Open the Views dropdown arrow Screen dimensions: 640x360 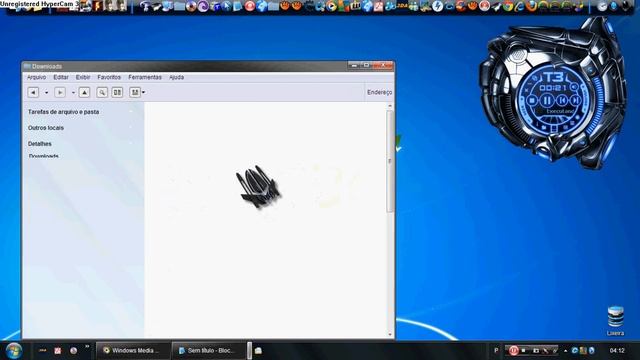144,93
